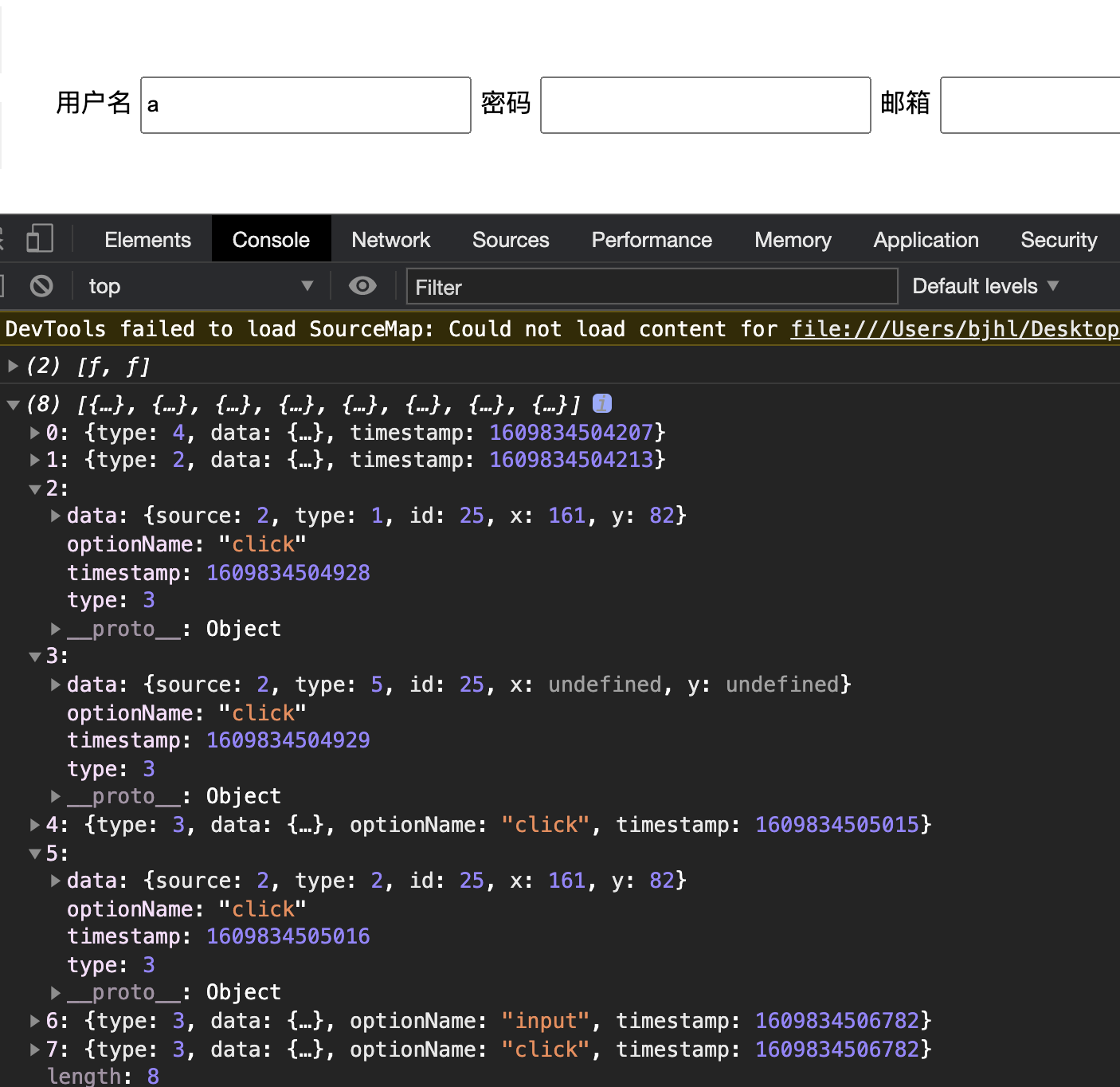1120x1087 pixels.
Task: Collapse array entry 2
Action: (x=34, y=488)
